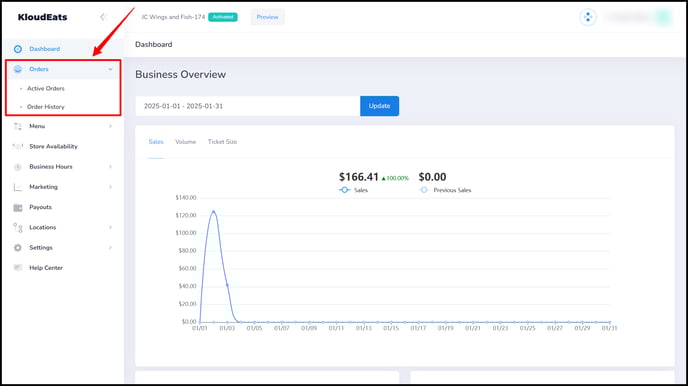Click the Settings gear icon
688x386 pixels.
point(18,248)
